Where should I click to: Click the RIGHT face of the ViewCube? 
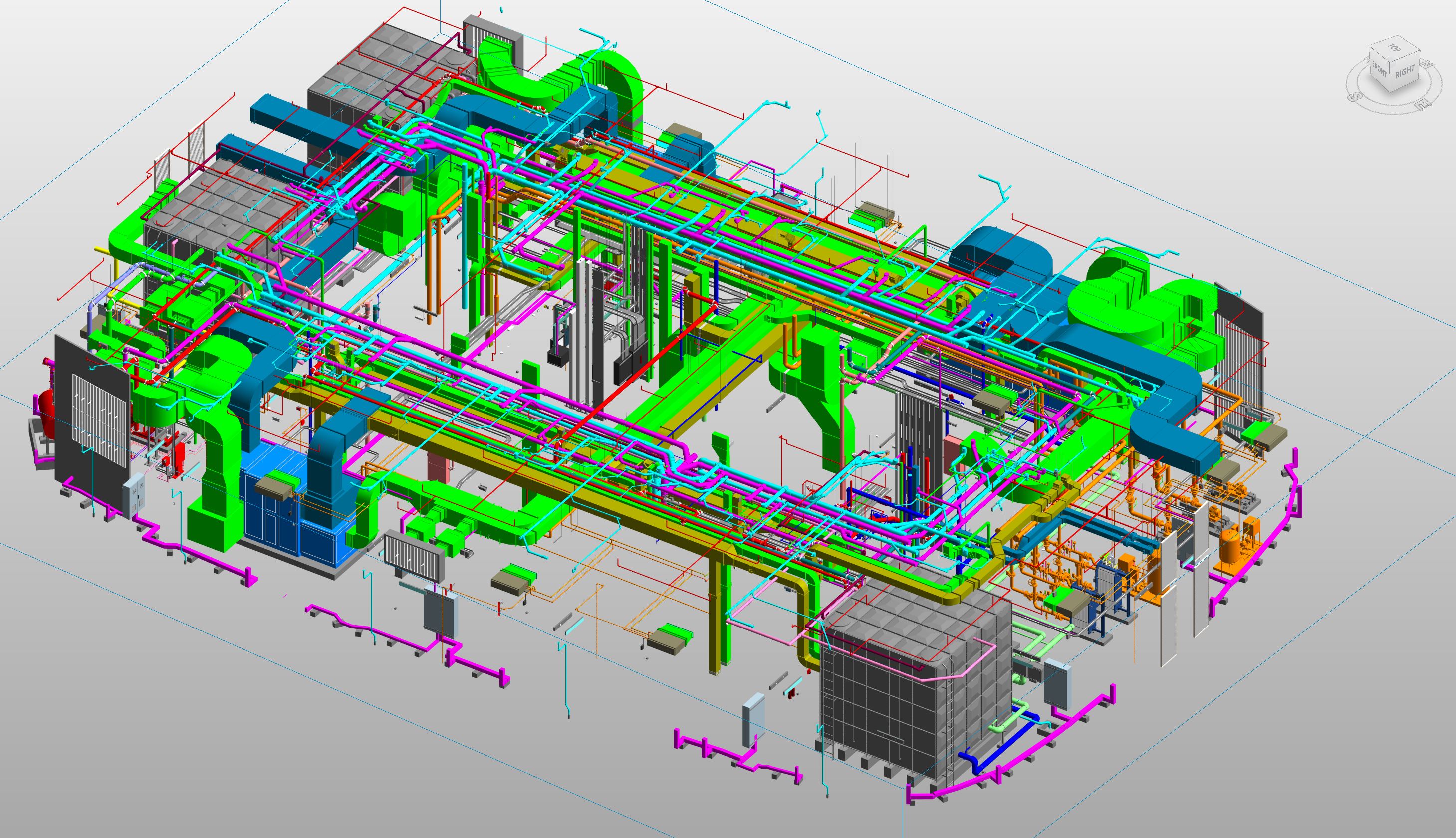coord(1405,72)
